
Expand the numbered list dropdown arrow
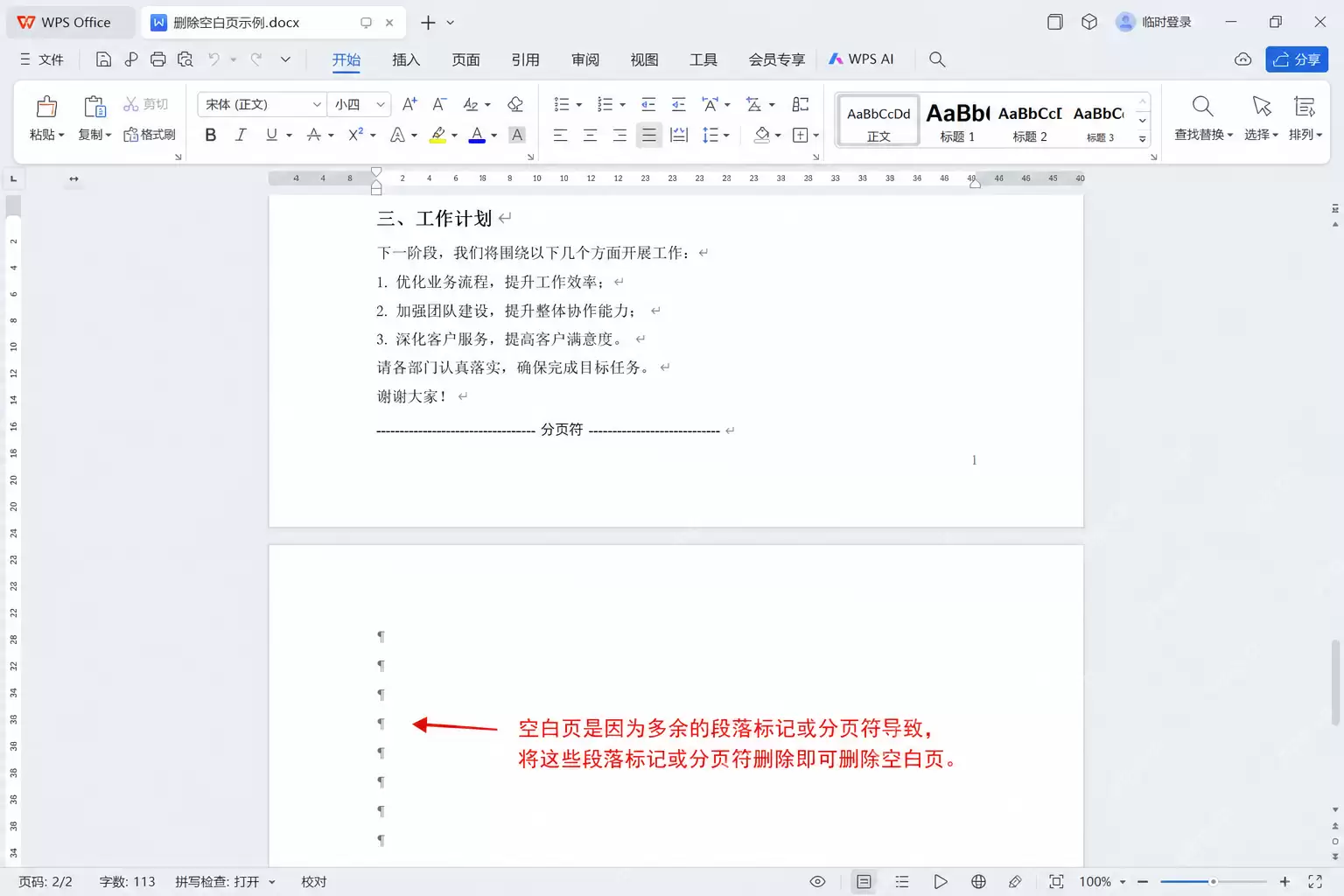(622, 105)
